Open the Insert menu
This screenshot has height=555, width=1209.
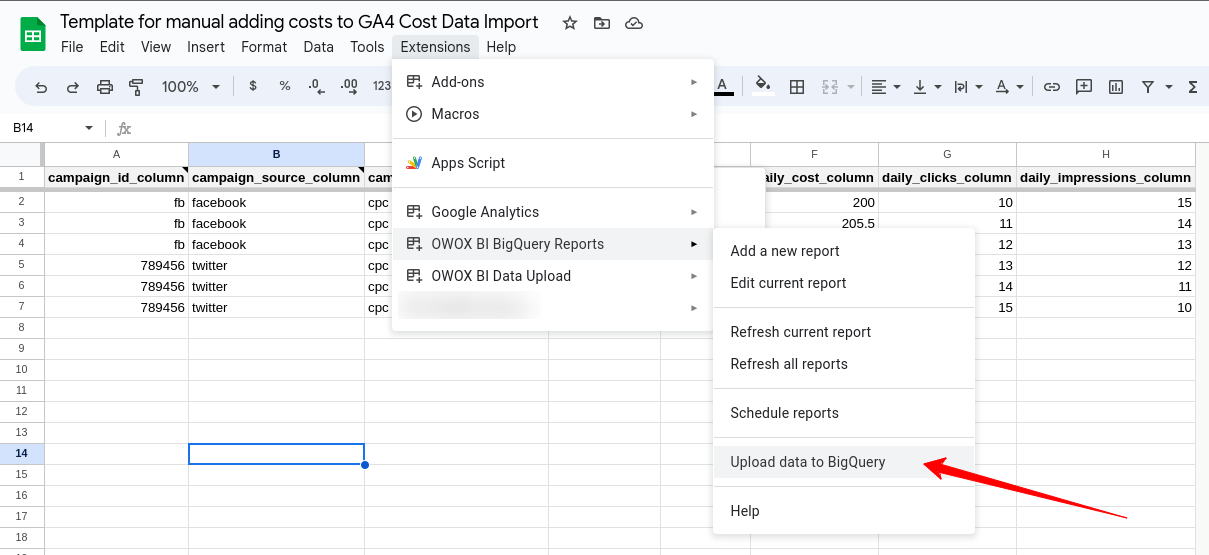(206, 47)
